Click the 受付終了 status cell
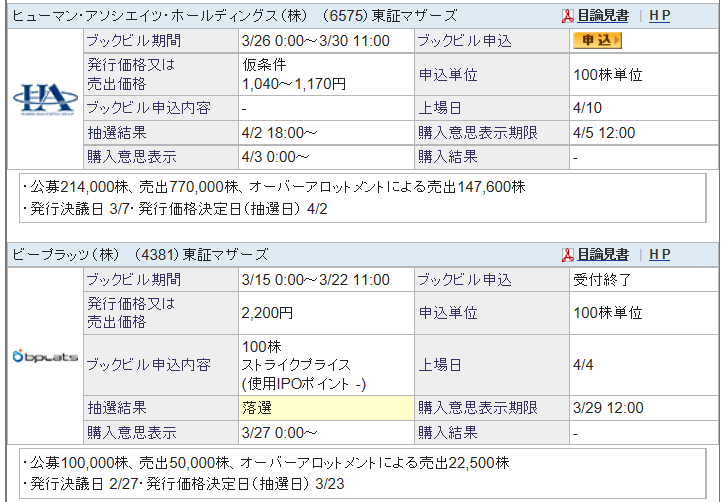Image resolution: width=728 pixels, height=502 pixels. click(644, 280)
